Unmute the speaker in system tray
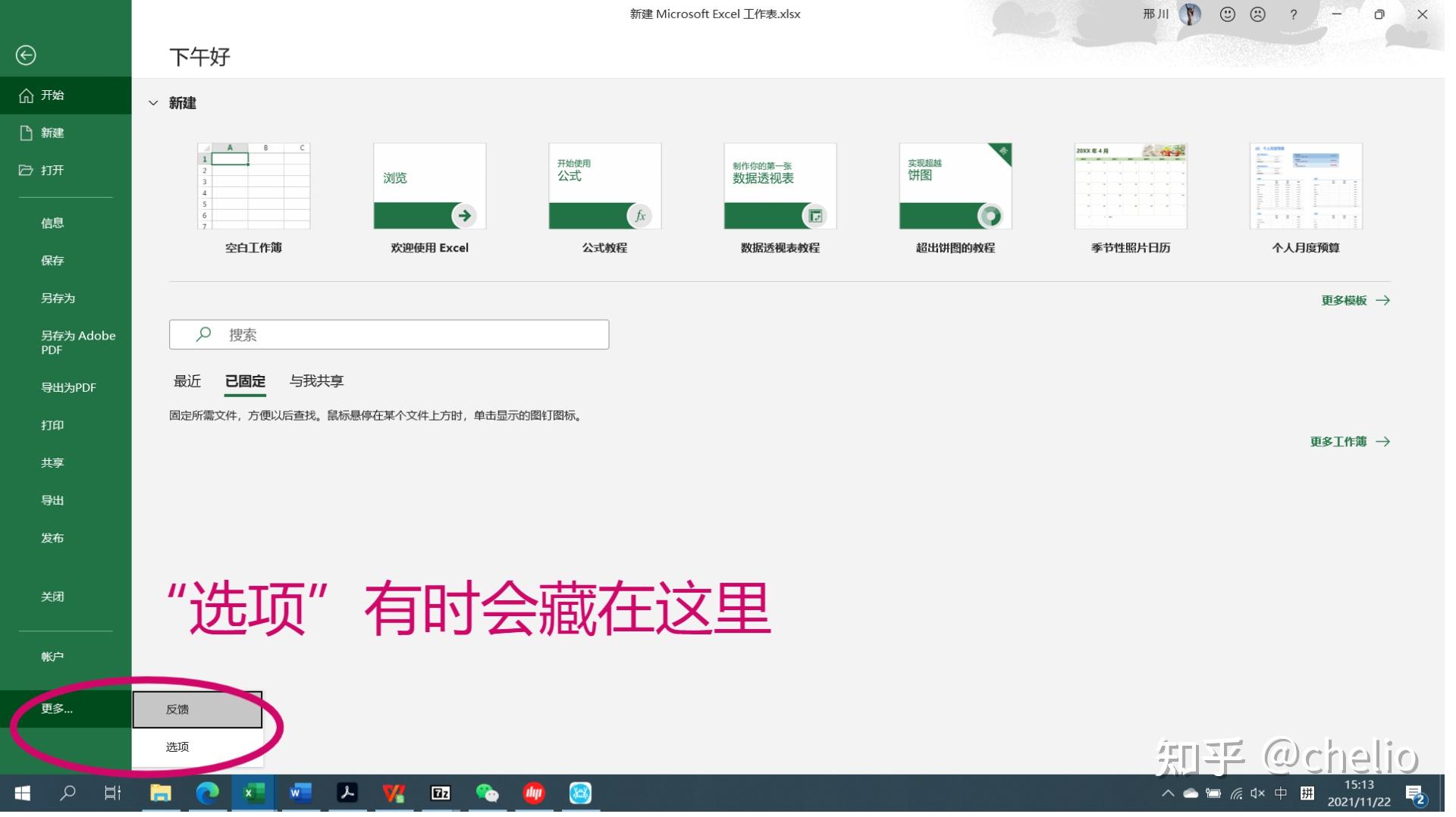1456x817 pixels. tap(1258, 794)
